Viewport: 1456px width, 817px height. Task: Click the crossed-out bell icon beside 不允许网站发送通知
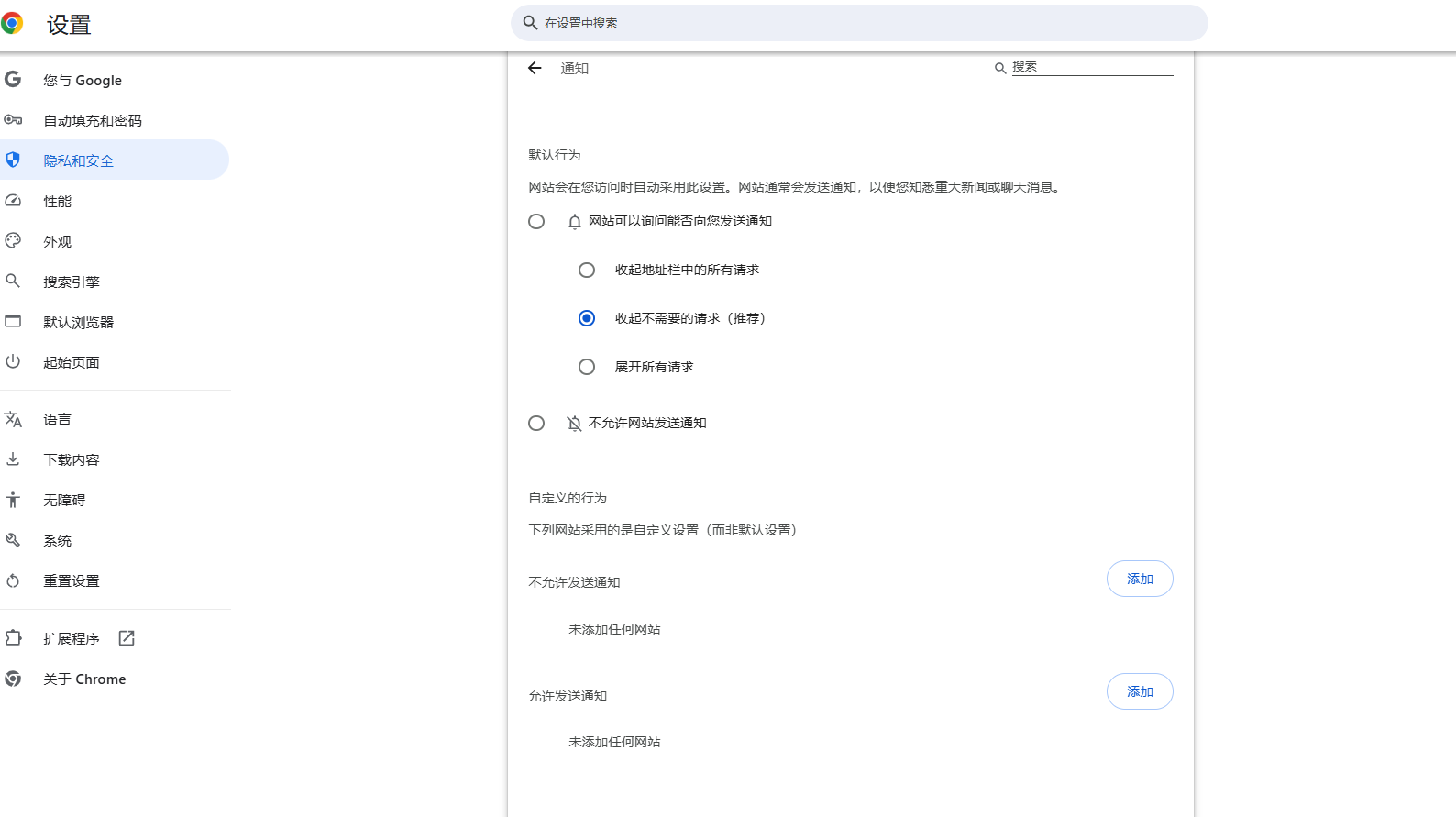coord(575,423)
